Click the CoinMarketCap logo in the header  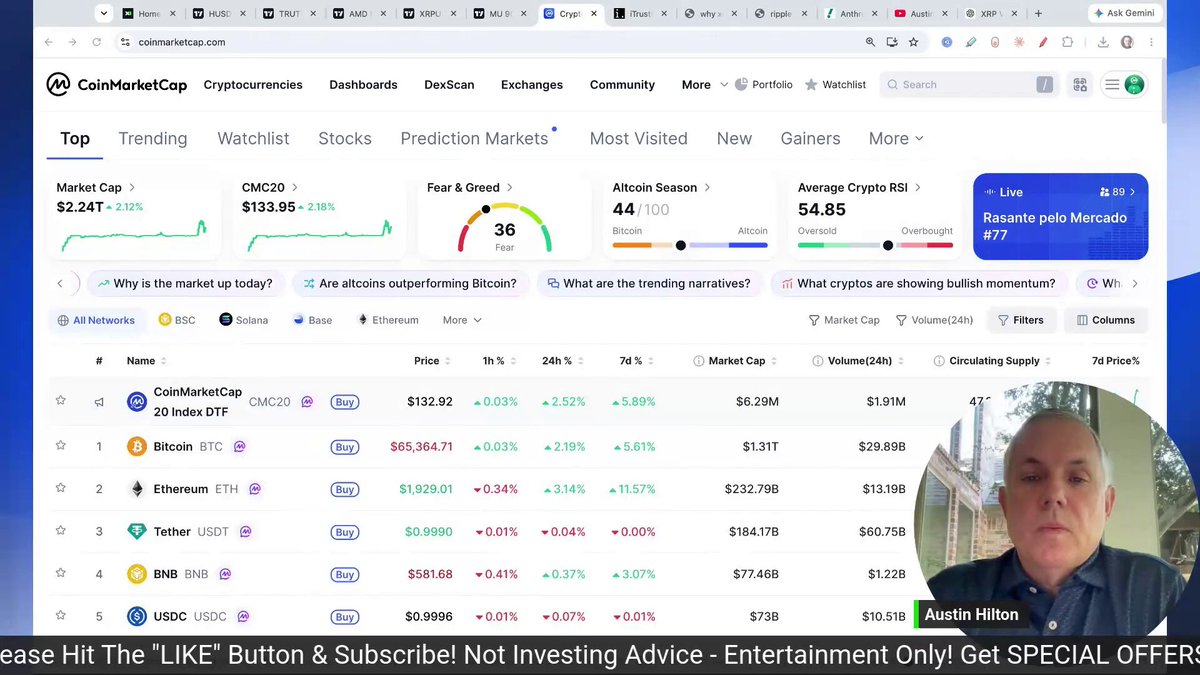pos(117,85)
